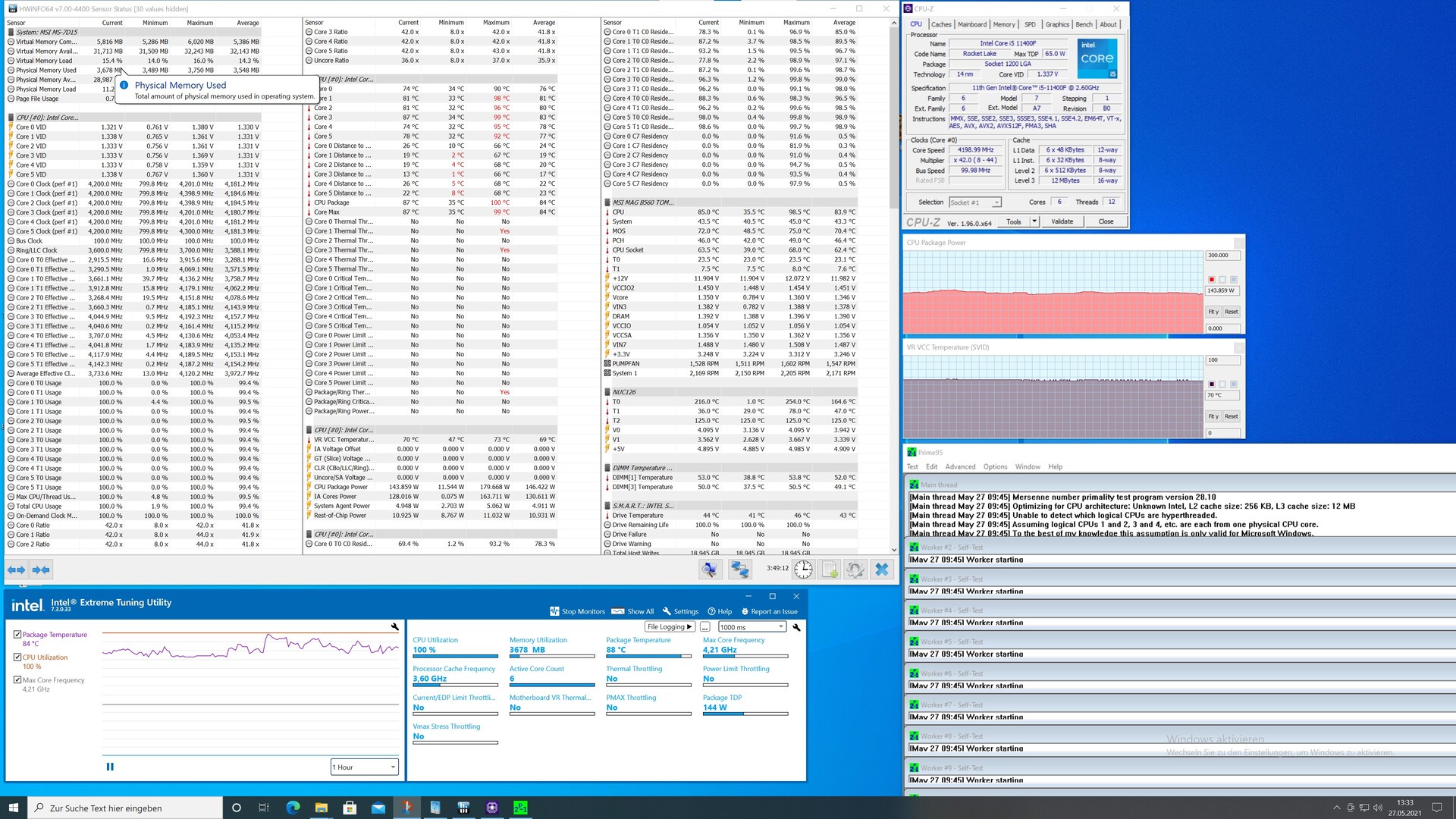Viewport: 1456px width, 819px height.
Task: Click the blue X close sensors icon
Action: pyautogui.click(x=881, y=570)
